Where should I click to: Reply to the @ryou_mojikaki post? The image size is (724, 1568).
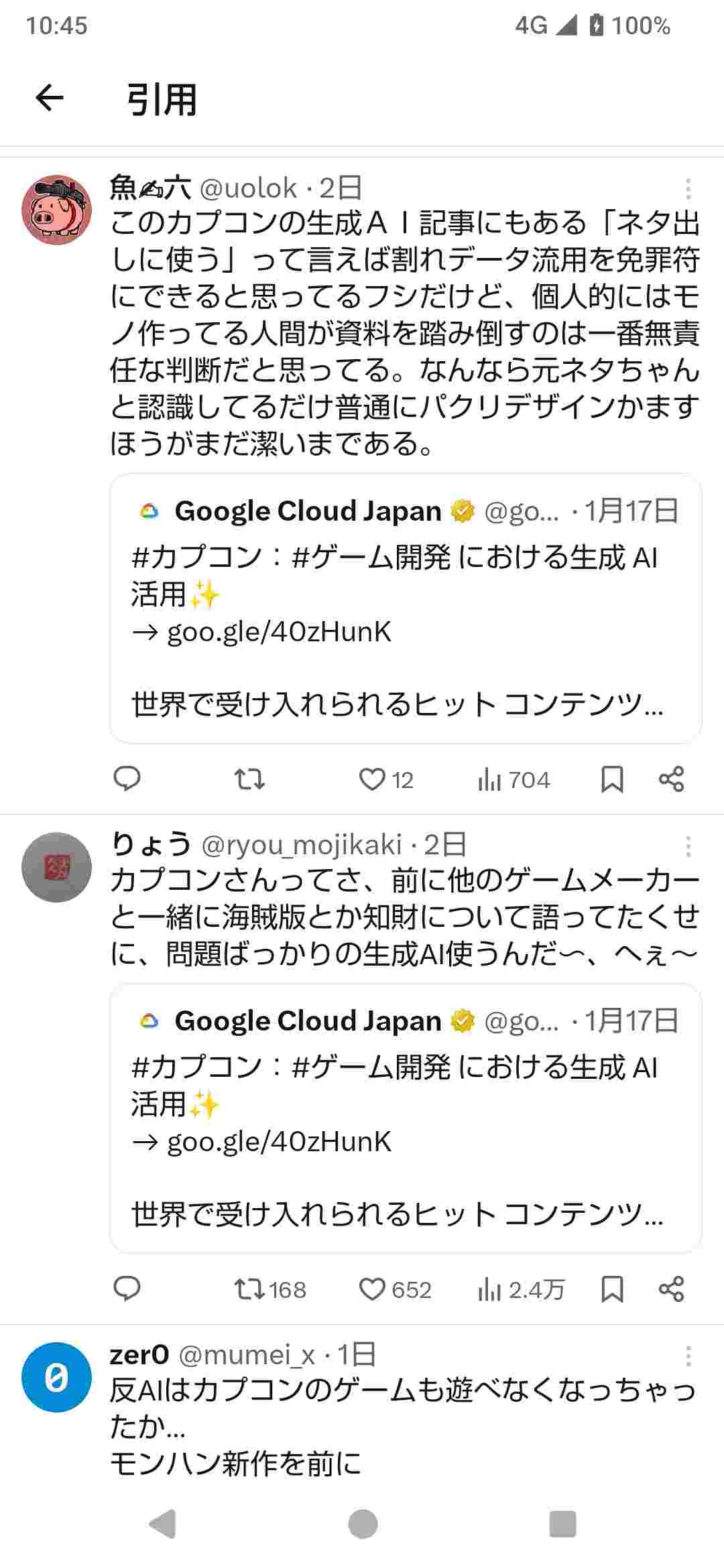[x=127, y=1289]
